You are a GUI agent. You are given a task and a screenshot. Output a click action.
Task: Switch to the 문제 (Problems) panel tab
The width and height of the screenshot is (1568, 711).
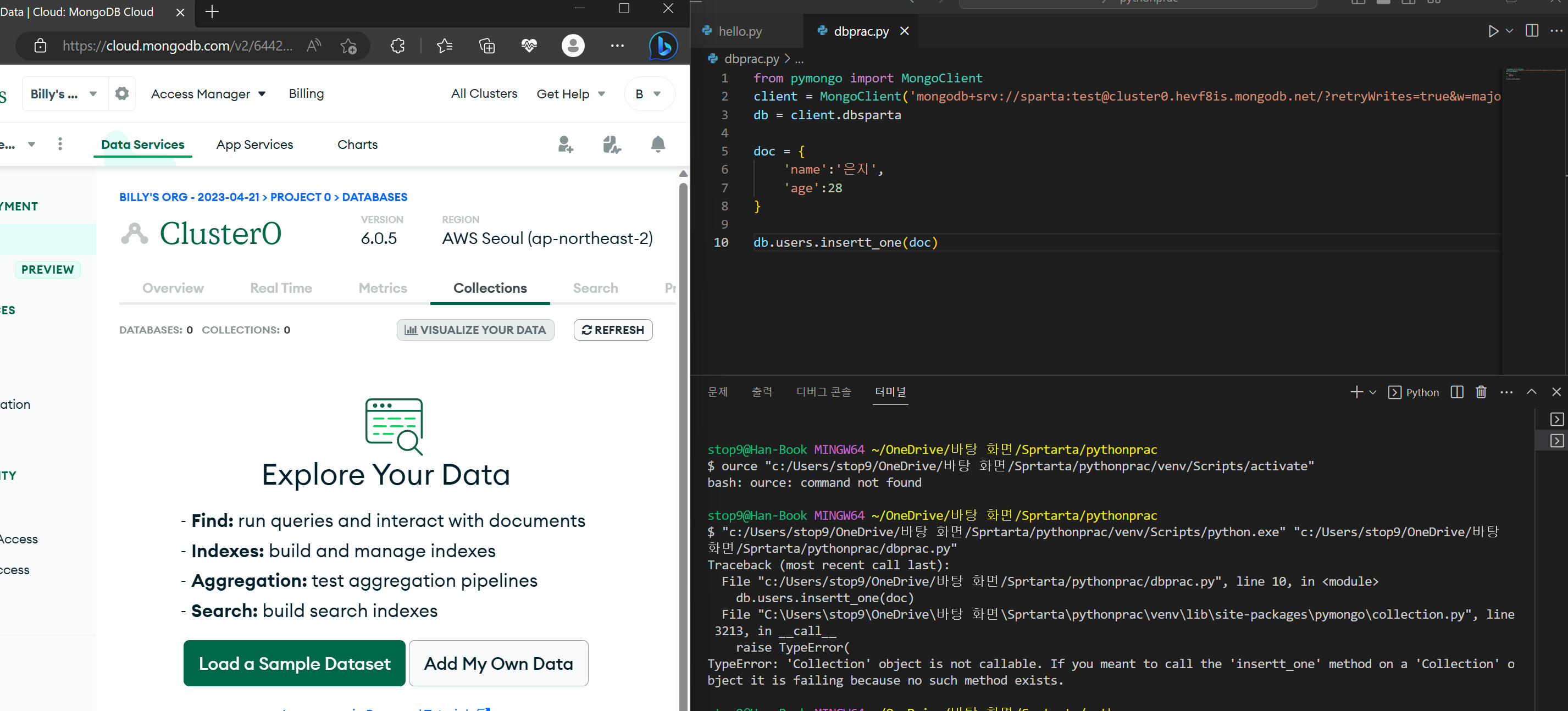[x=718, y=392]
